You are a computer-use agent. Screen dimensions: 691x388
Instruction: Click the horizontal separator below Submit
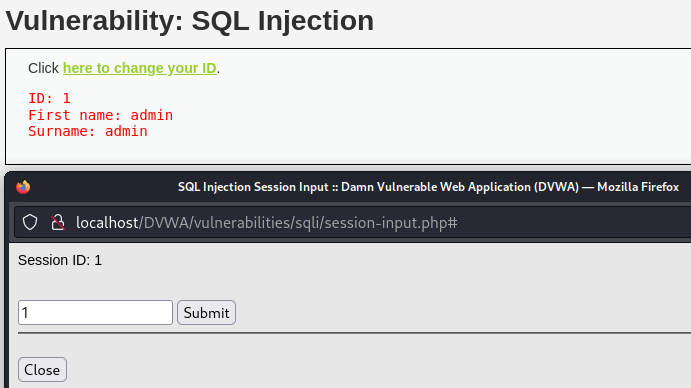tap(354, 333)
